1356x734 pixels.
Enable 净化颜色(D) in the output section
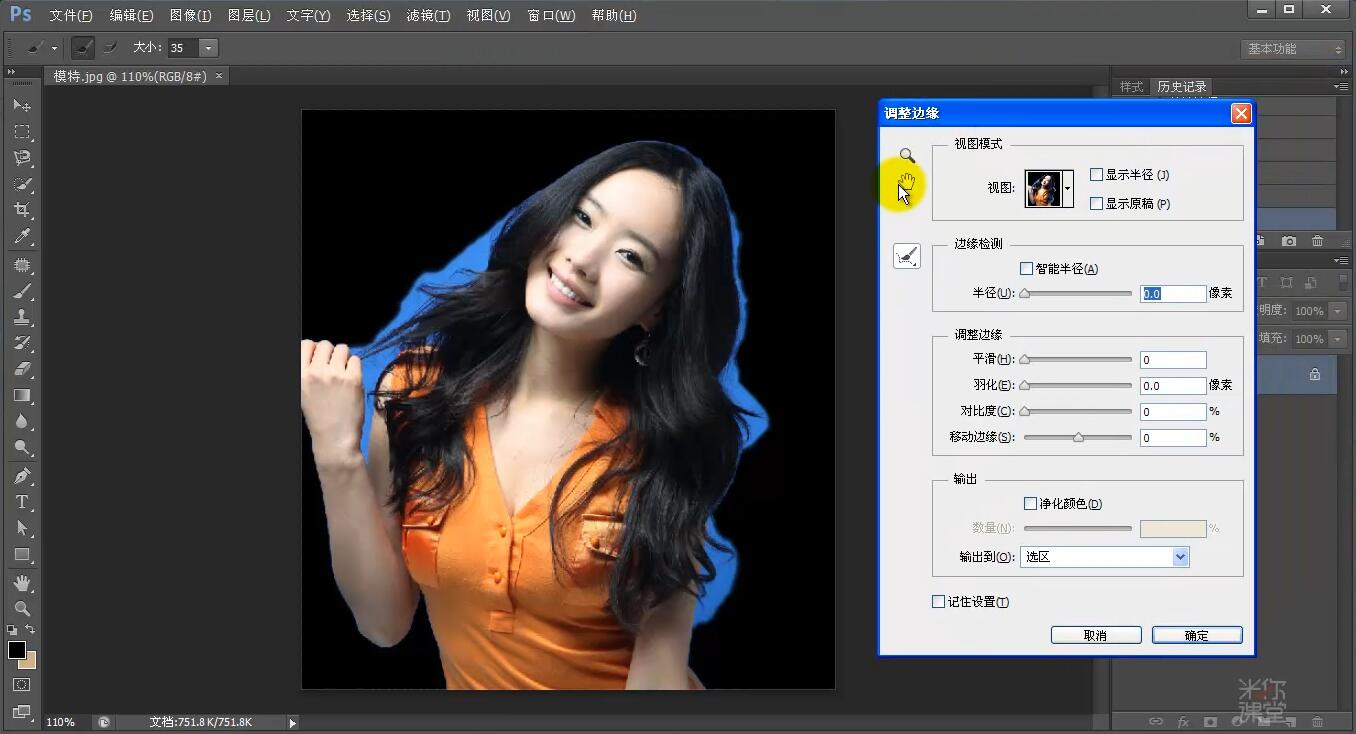point(1030,503)
